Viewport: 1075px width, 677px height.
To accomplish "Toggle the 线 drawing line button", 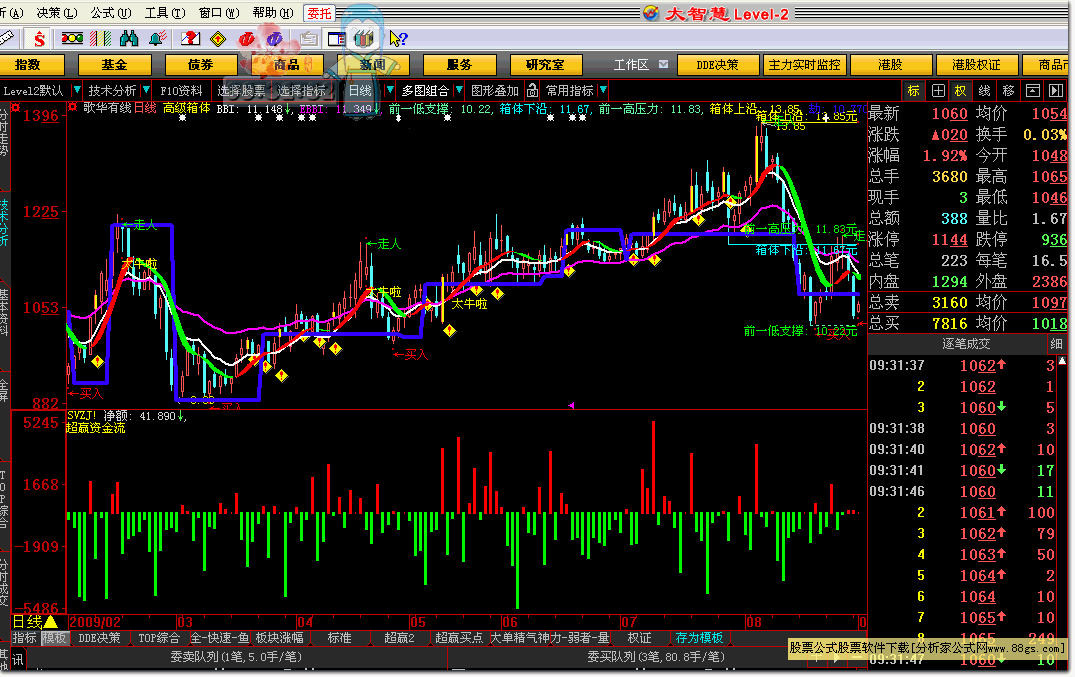I will [984, 91].
